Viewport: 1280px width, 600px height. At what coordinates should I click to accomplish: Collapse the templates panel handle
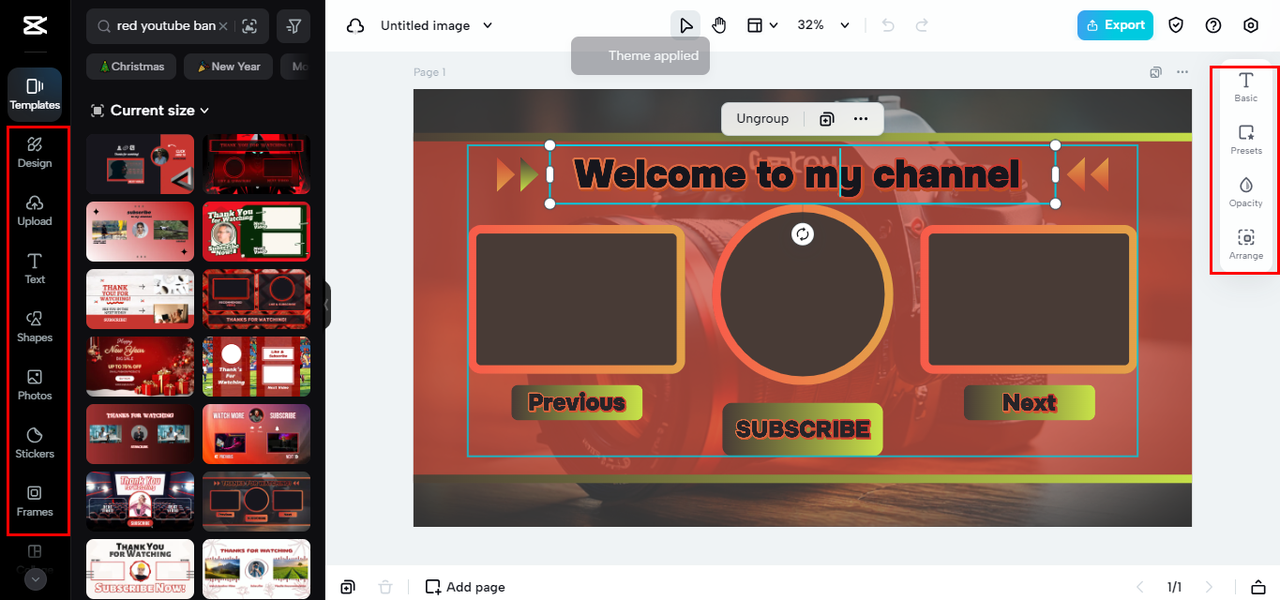click(x=327, y=305)
